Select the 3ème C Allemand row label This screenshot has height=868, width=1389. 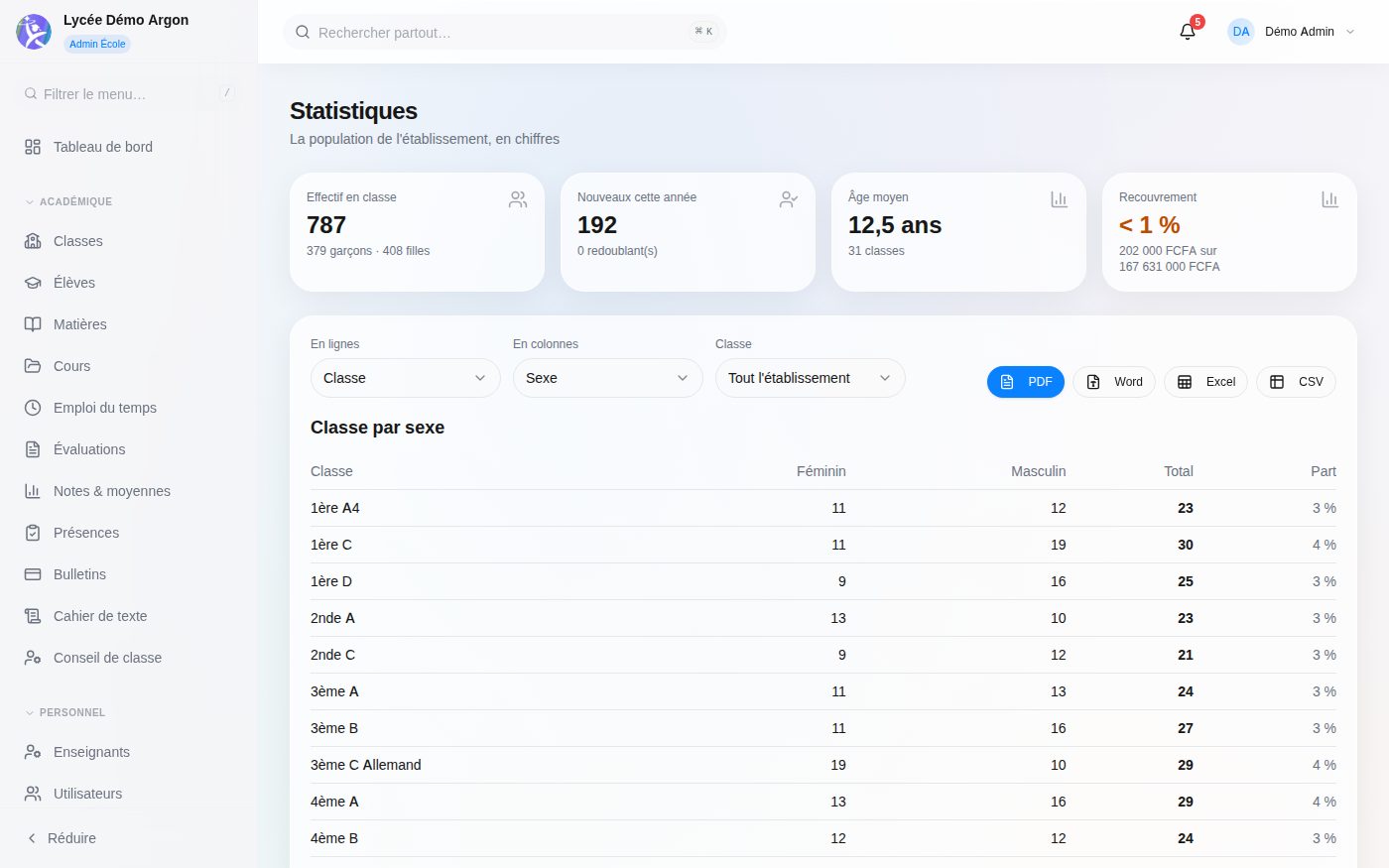(366, 765)
